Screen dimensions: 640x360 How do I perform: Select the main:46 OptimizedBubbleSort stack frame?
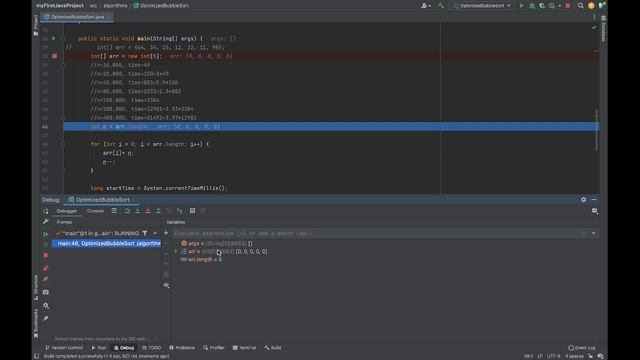click(x=107, y=243)
